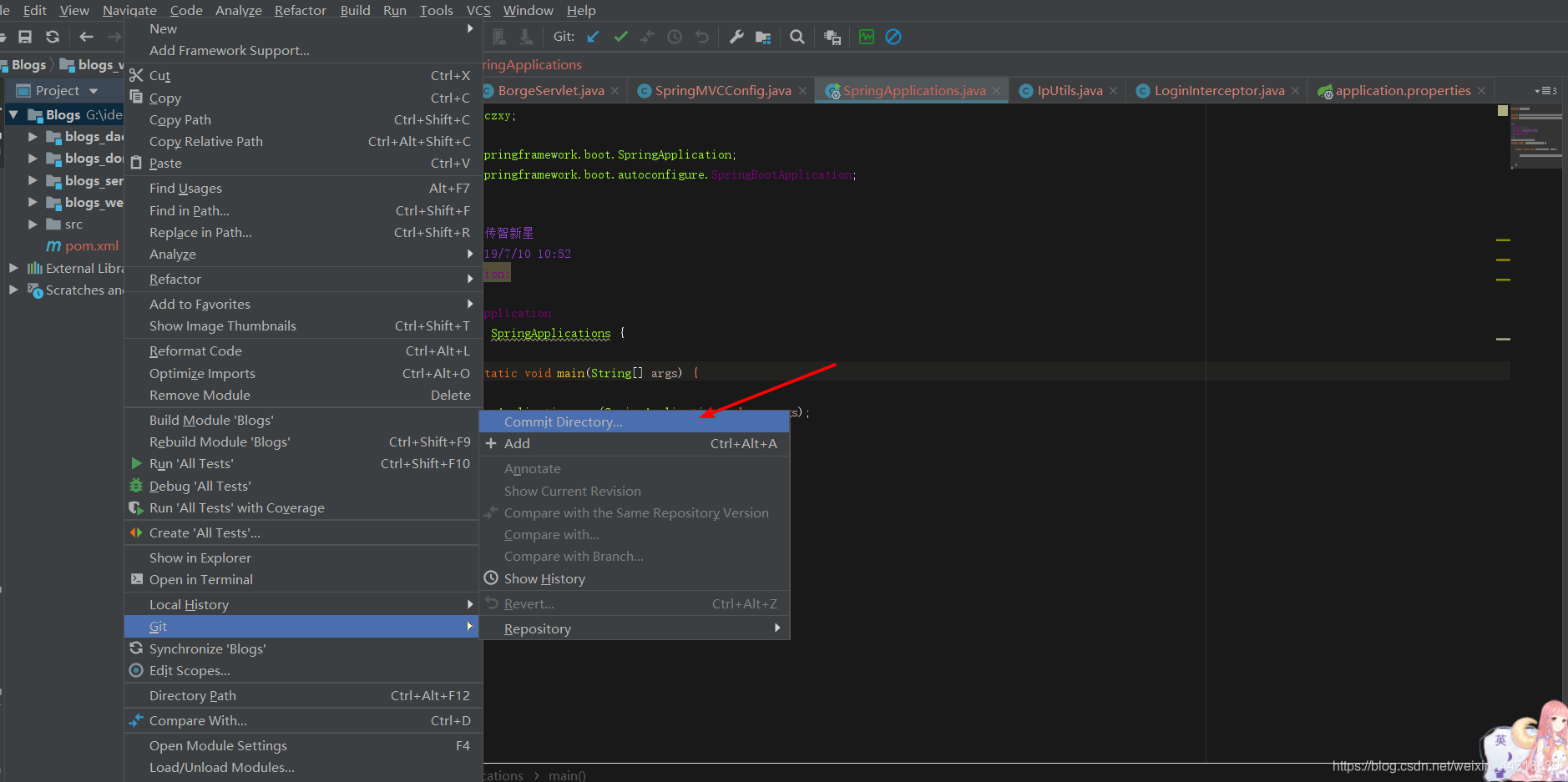Select Directory Path menu entry
1568x782 pixels.
coord(303,695)
